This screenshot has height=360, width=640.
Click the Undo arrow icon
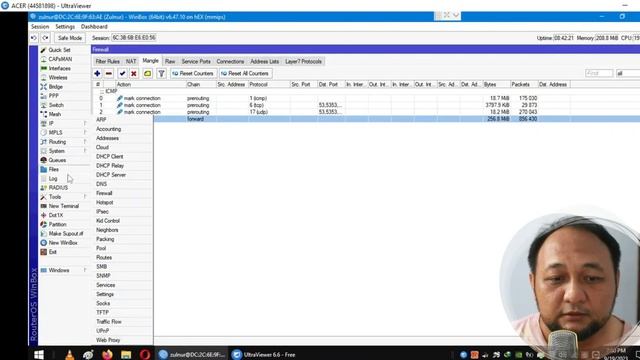[x=34, y=38]
